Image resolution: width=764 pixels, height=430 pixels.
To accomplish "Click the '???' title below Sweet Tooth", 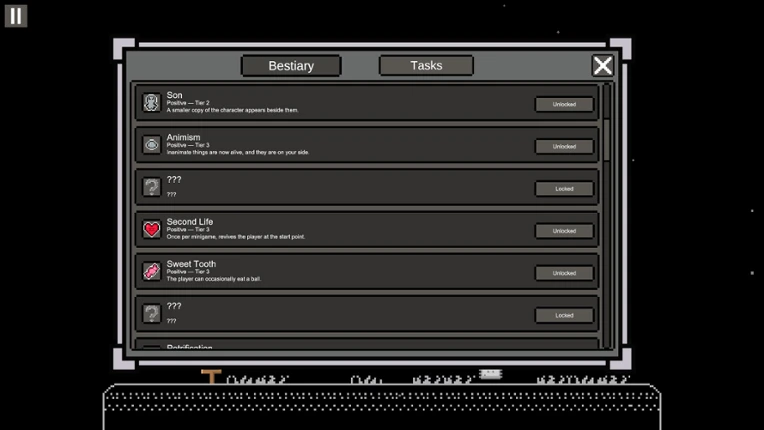I will (174, 306).
